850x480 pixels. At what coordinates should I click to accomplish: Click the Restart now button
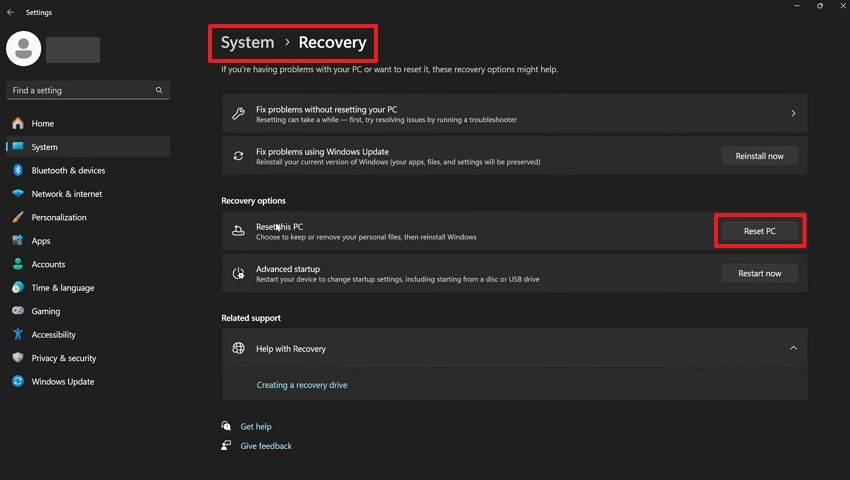coord(759,273)
